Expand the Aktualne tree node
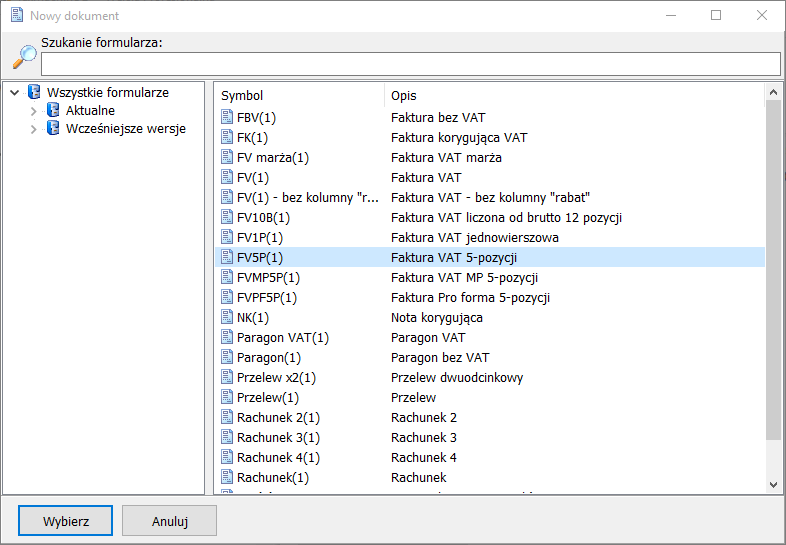This screenshot has width=786, height=545. 34,111
